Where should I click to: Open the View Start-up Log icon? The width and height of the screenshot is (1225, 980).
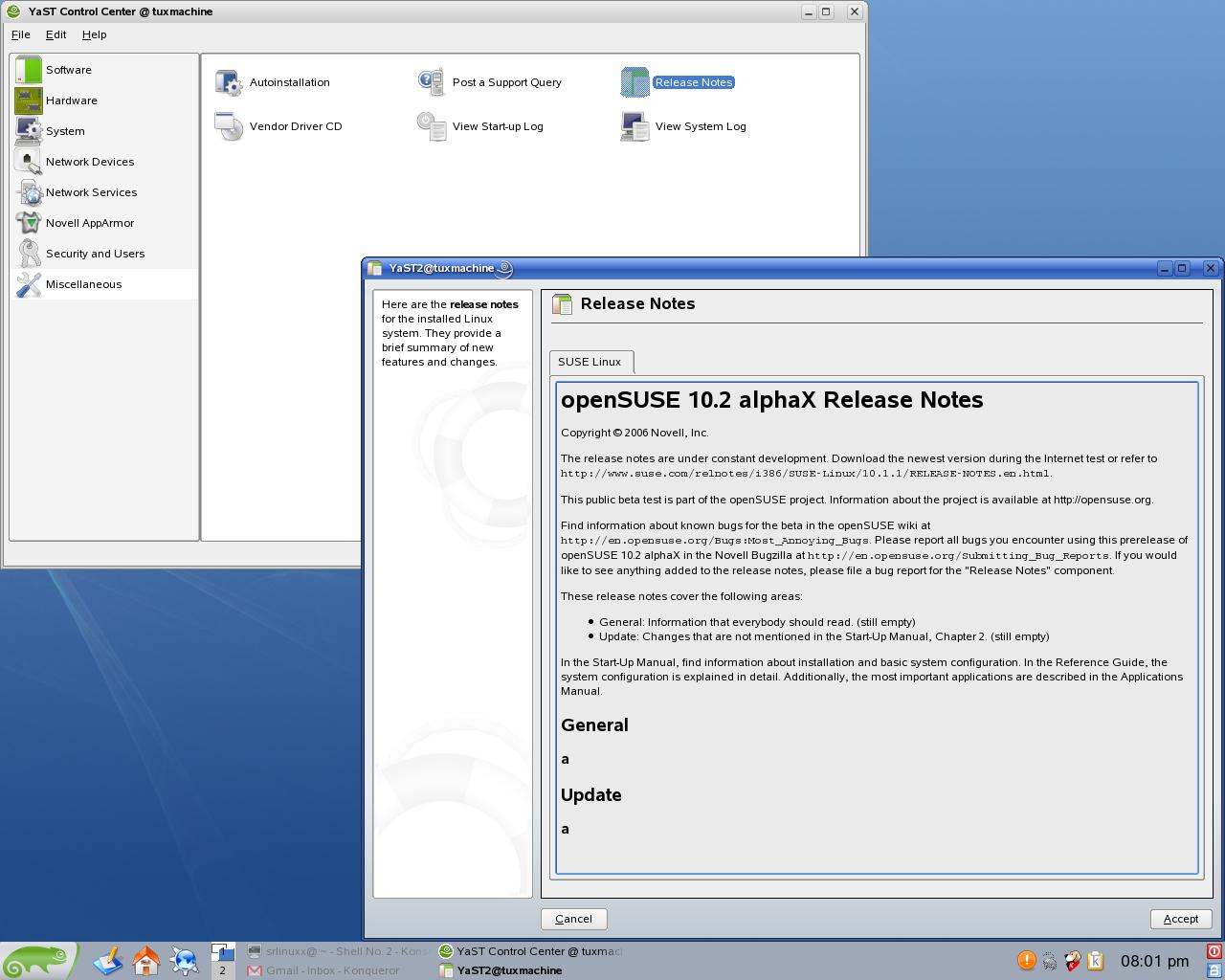pos(432,126)
